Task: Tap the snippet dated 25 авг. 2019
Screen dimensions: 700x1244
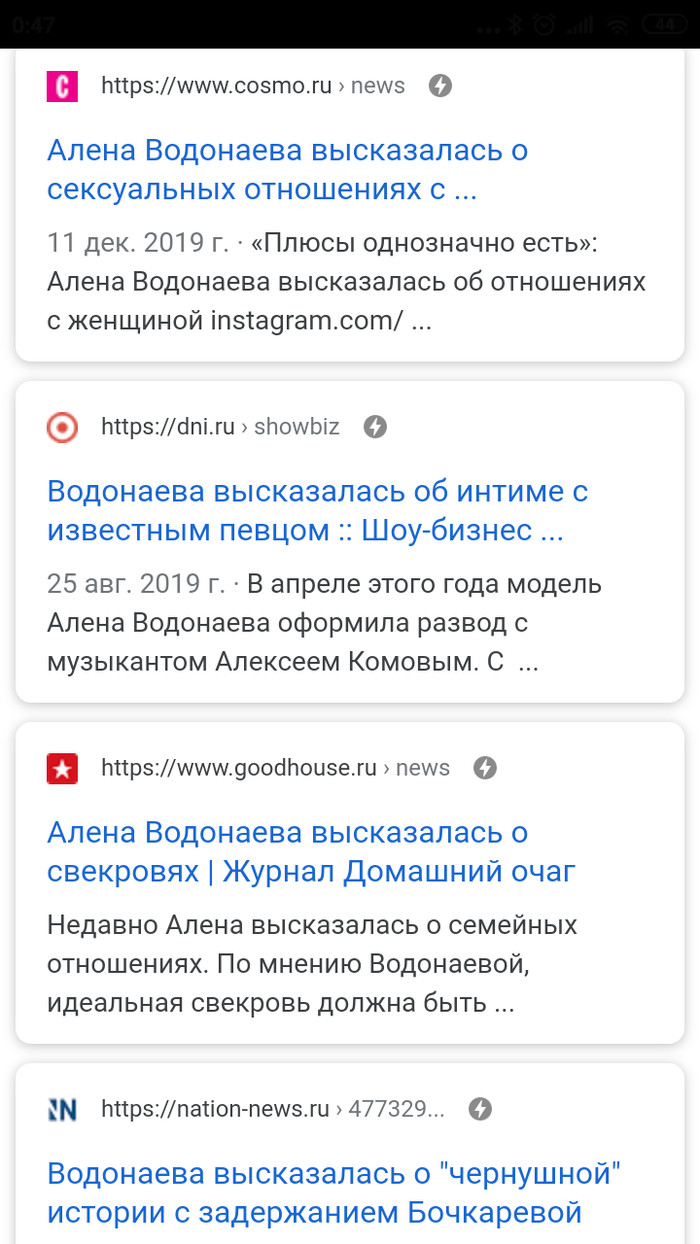Action: click(324, 624)
